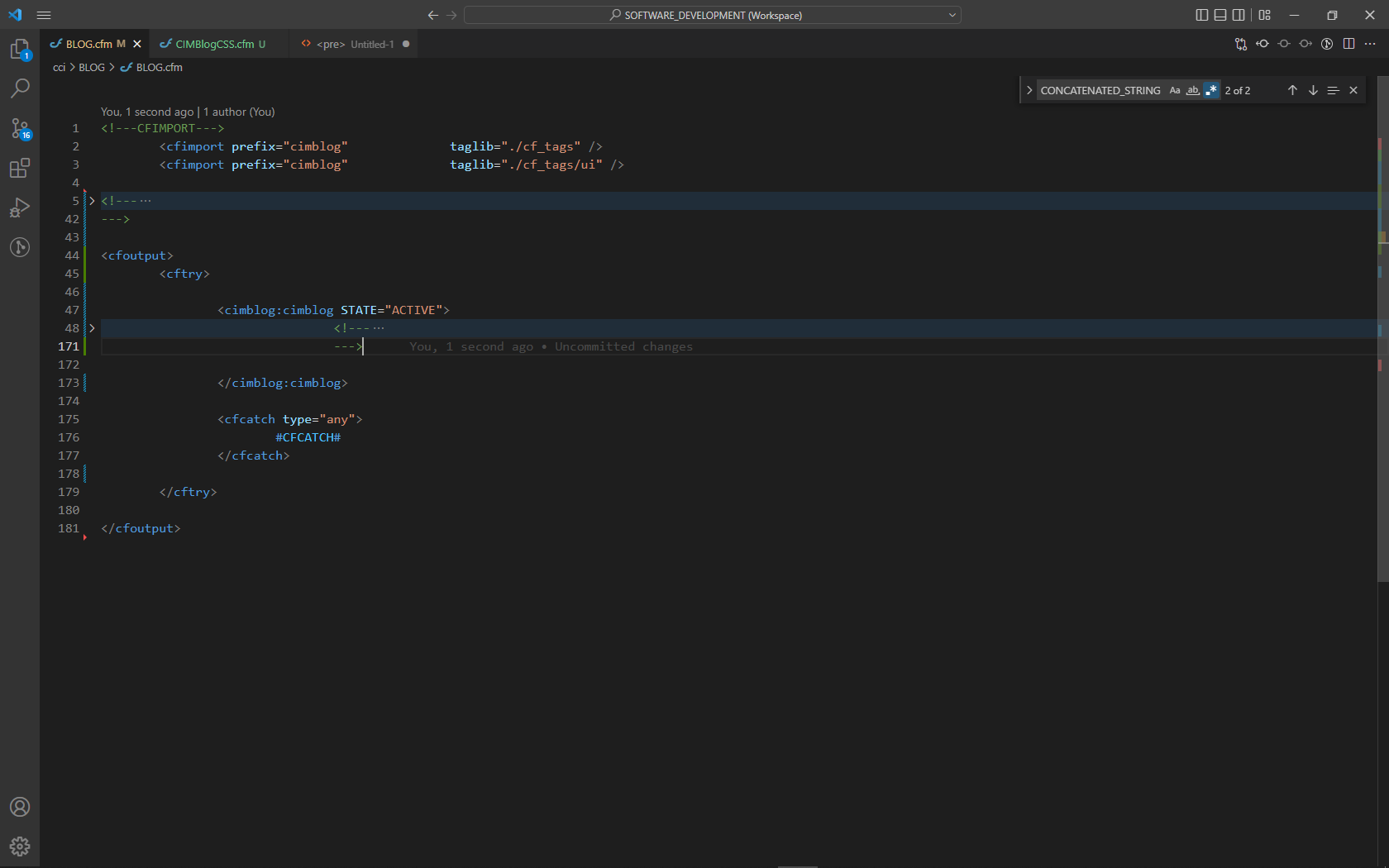Click the taglib="./cf_tags/ui" attribute
The width and height of the screenshot is (1389, 868).
526,165
